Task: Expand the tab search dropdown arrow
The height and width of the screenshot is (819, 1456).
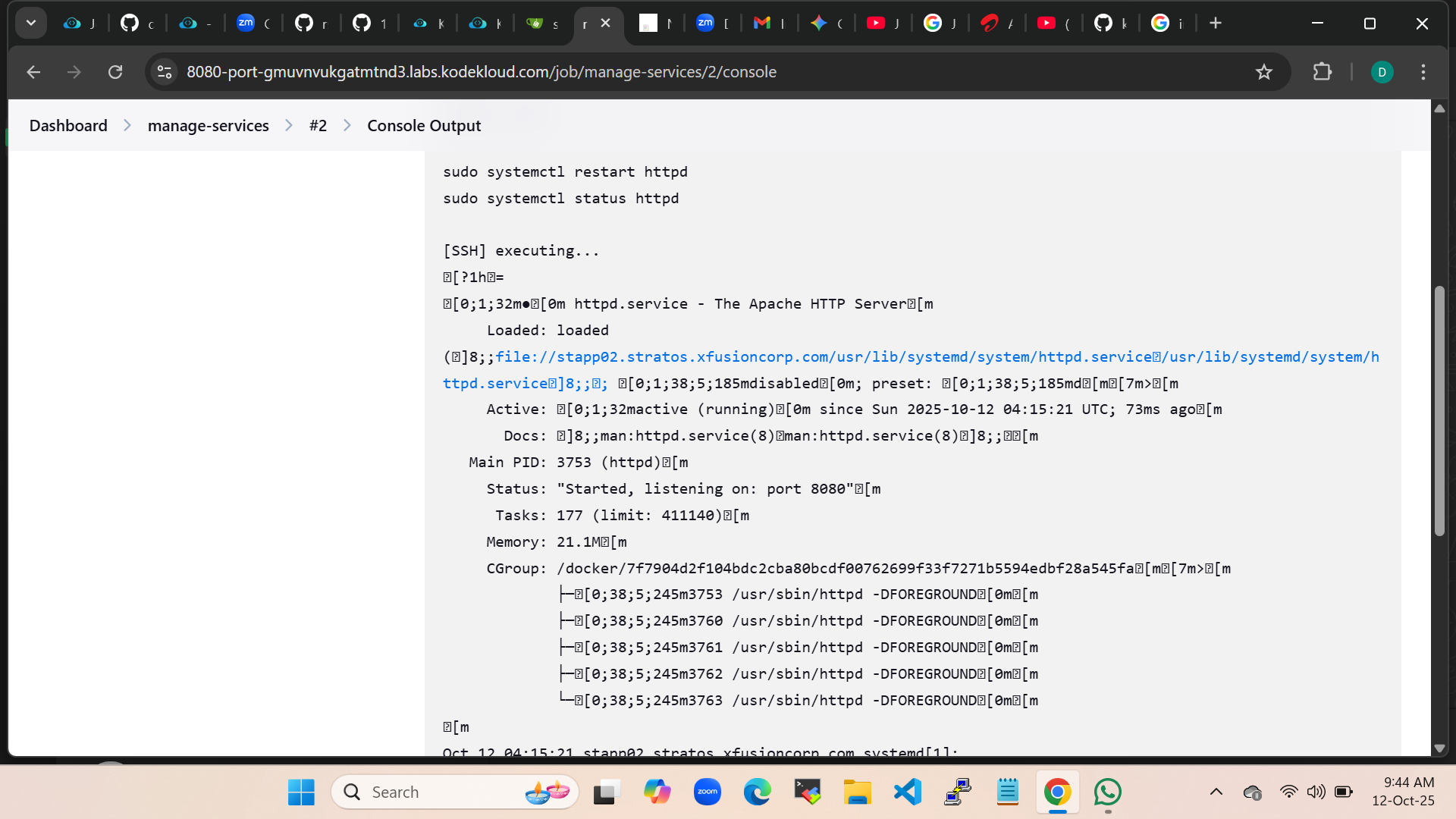Action: pyautogui.click(x=31, y=23)
